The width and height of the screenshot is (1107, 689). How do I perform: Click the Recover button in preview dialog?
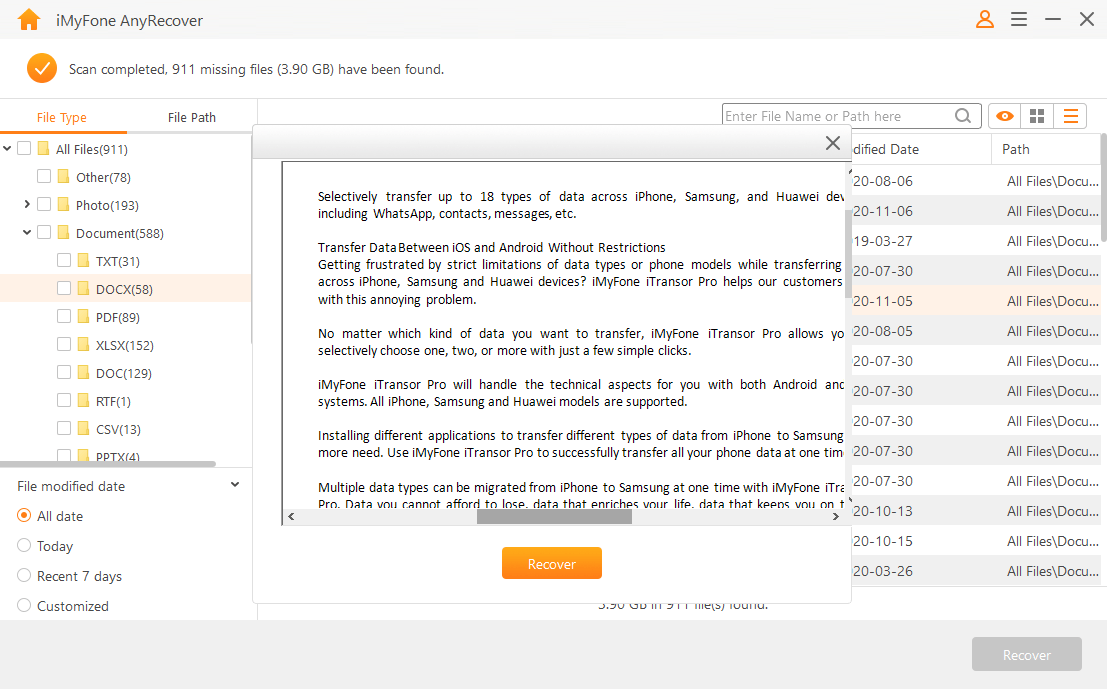pos(551,563)
